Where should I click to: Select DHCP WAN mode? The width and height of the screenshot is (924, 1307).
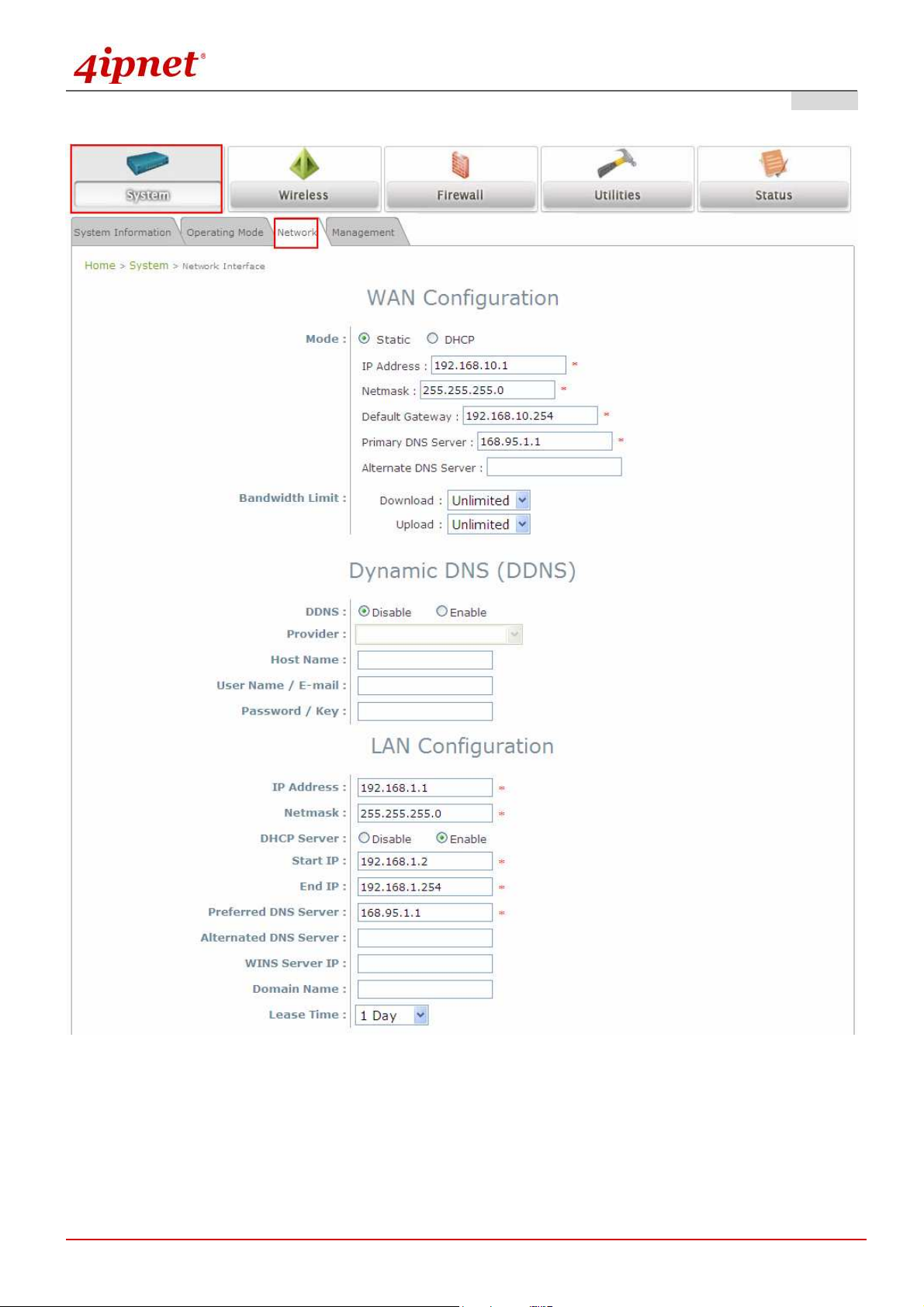[x=432, y=339]
